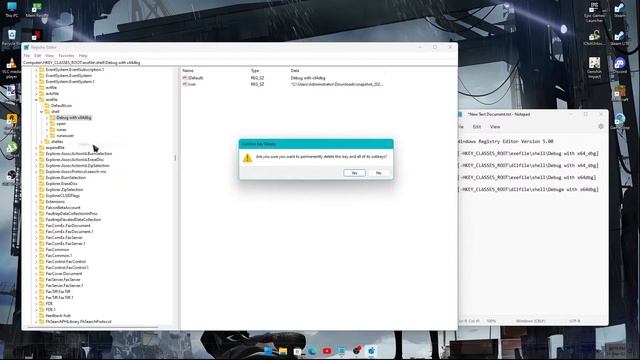This screenshot has height=360, width=640.
Task: Click the (Default) value string icon
Action: (x=184, y=78)
